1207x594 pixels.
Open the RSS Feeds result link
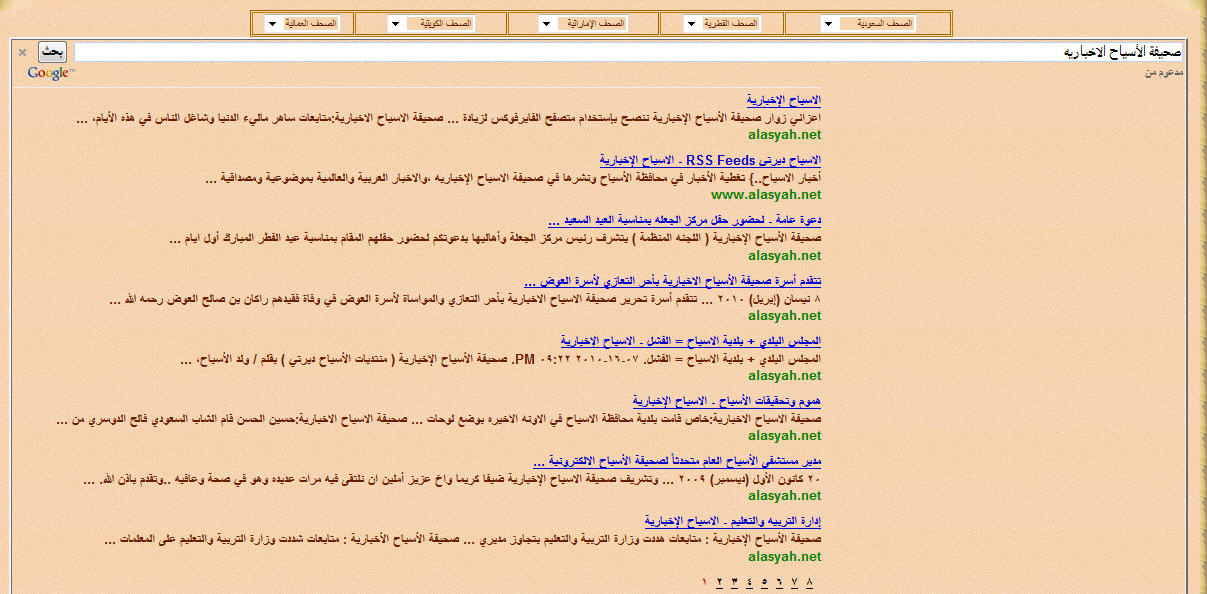click(x=710, y=160)
